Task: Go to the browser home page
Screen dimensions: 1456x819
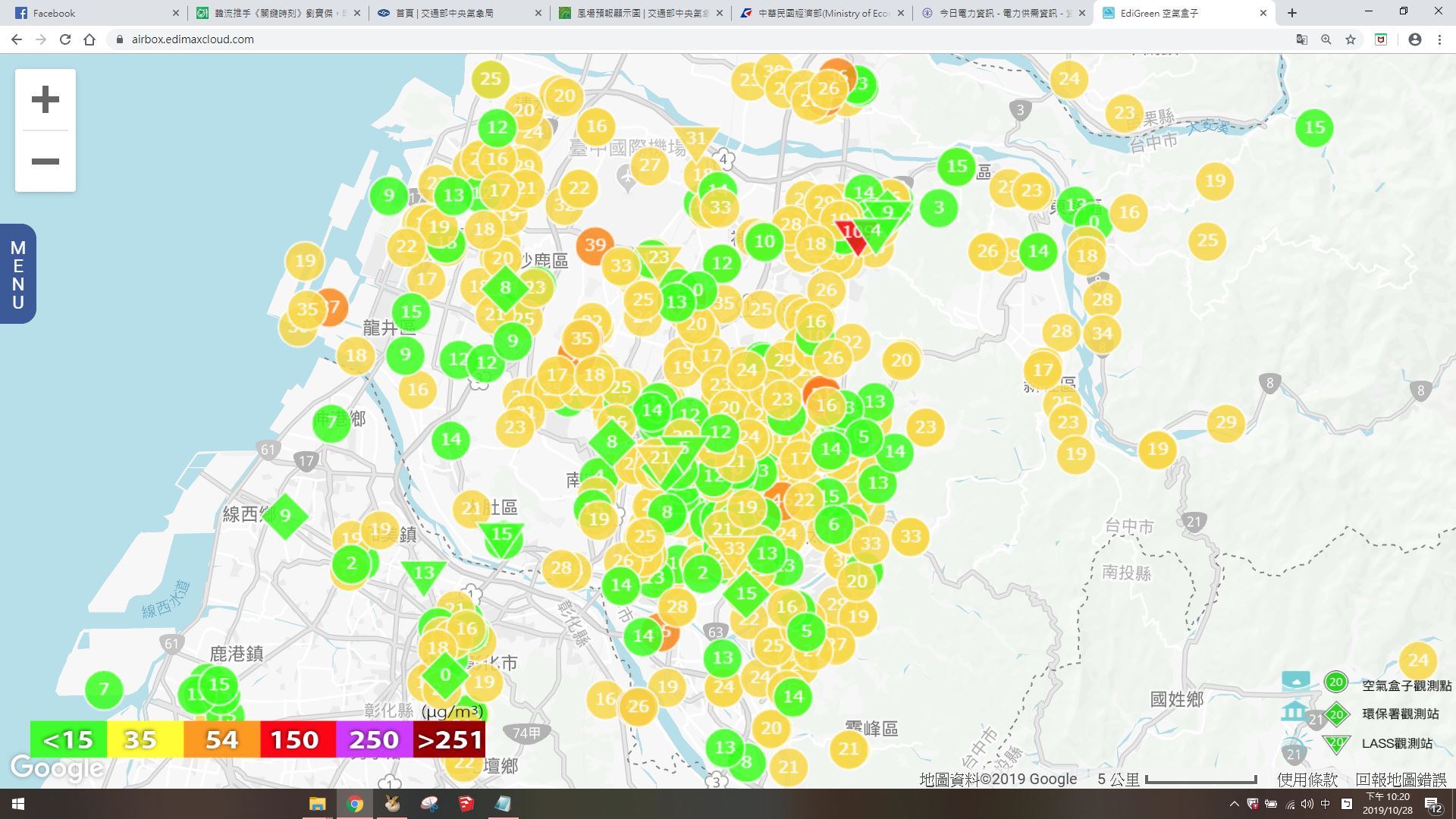Action: click(x=89, y=39)
